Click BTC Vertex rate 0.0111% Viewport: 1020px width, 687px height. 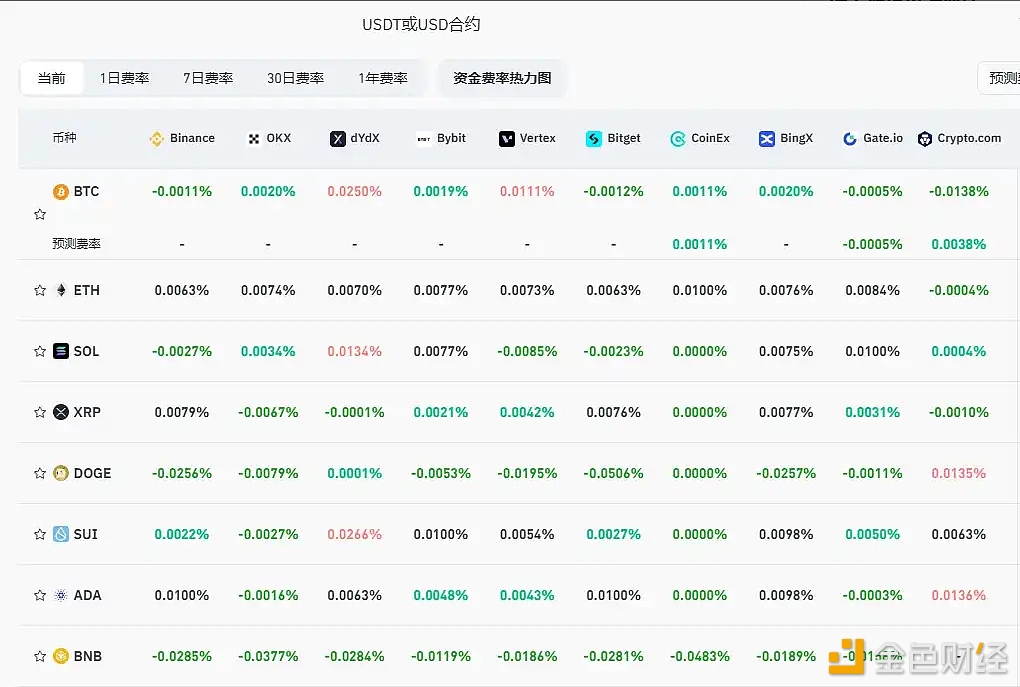[527, 191]
